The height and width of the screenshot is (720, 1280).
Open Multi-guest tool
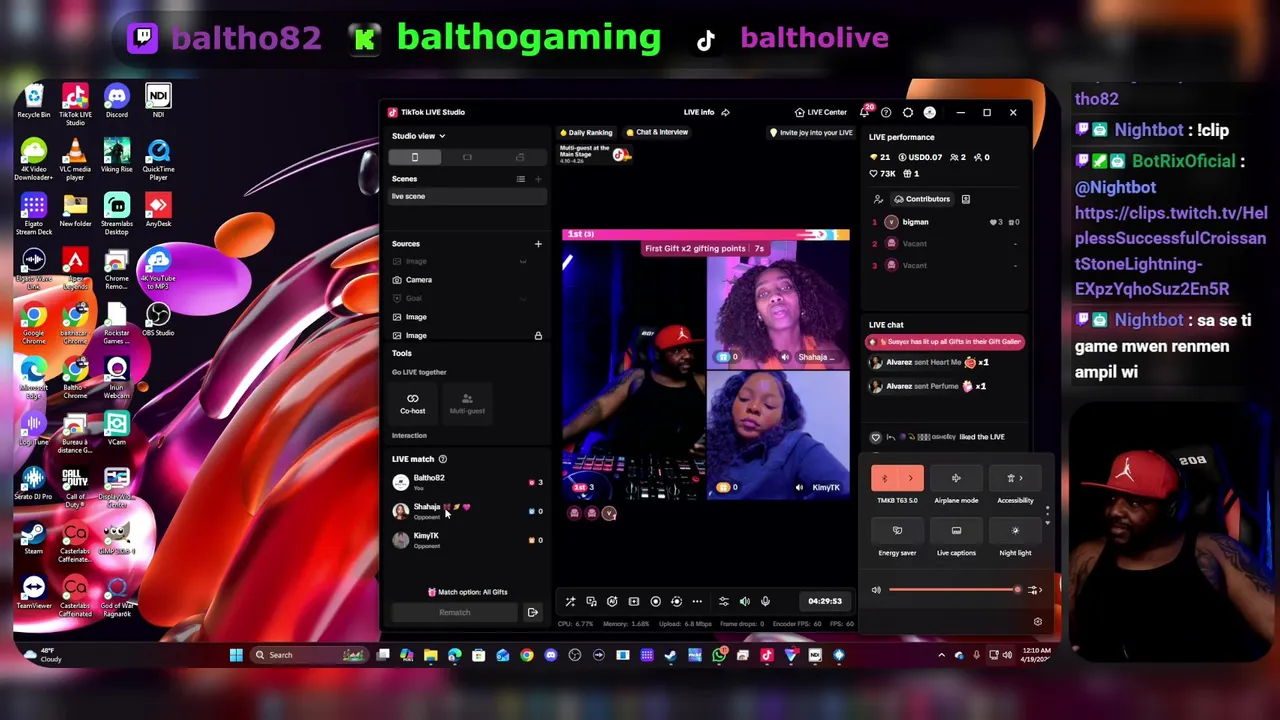pos(467,404)
